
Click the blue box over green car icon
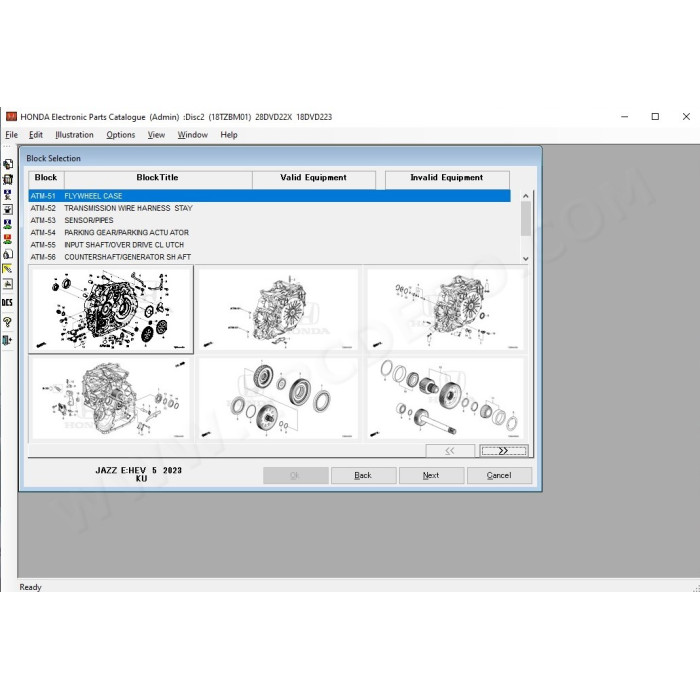[x=8, y=224]
